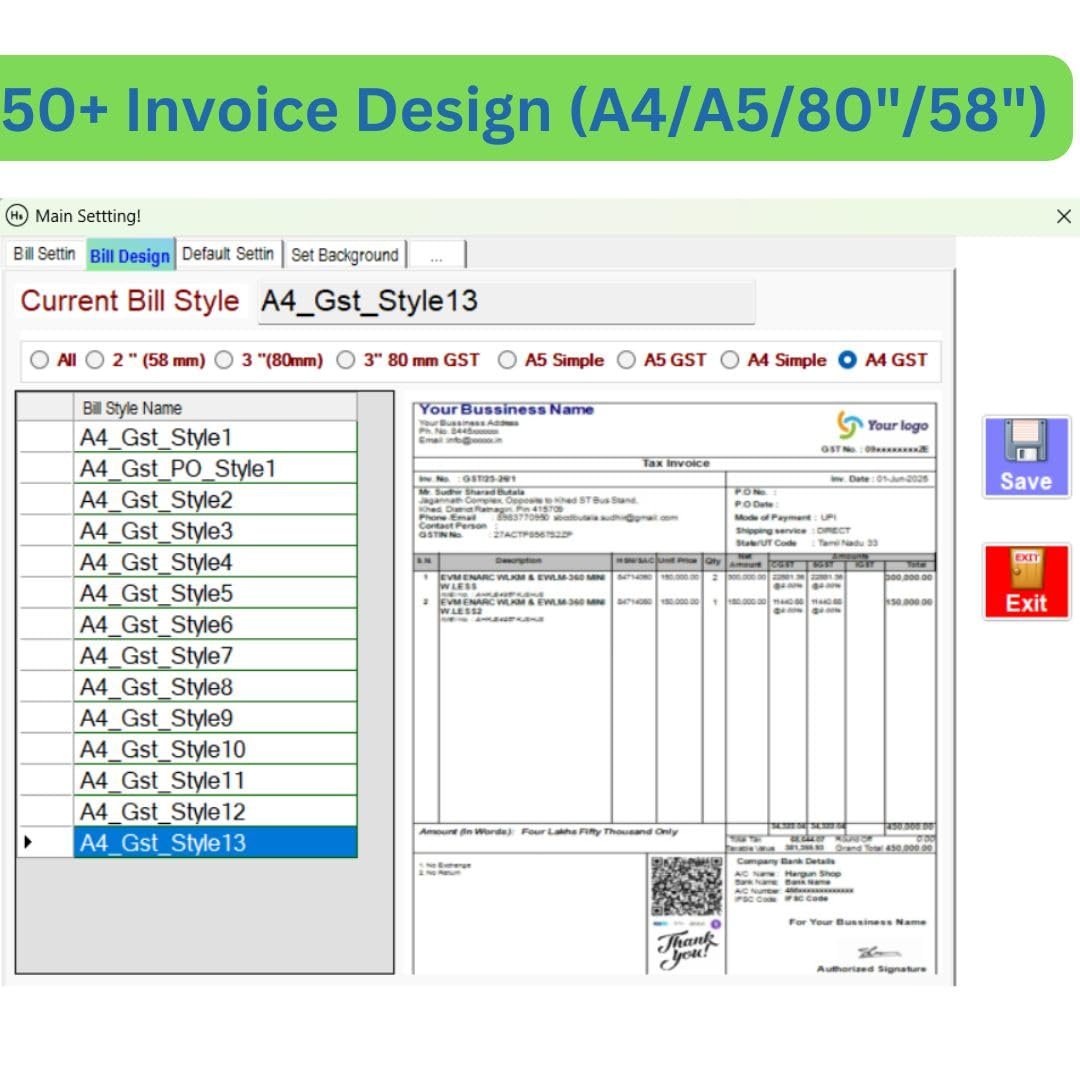Viewport: 1080px width, 1080px height.
Task: Select the All paper size radio button
Action: pyautogui.click(x=40, y=360)
